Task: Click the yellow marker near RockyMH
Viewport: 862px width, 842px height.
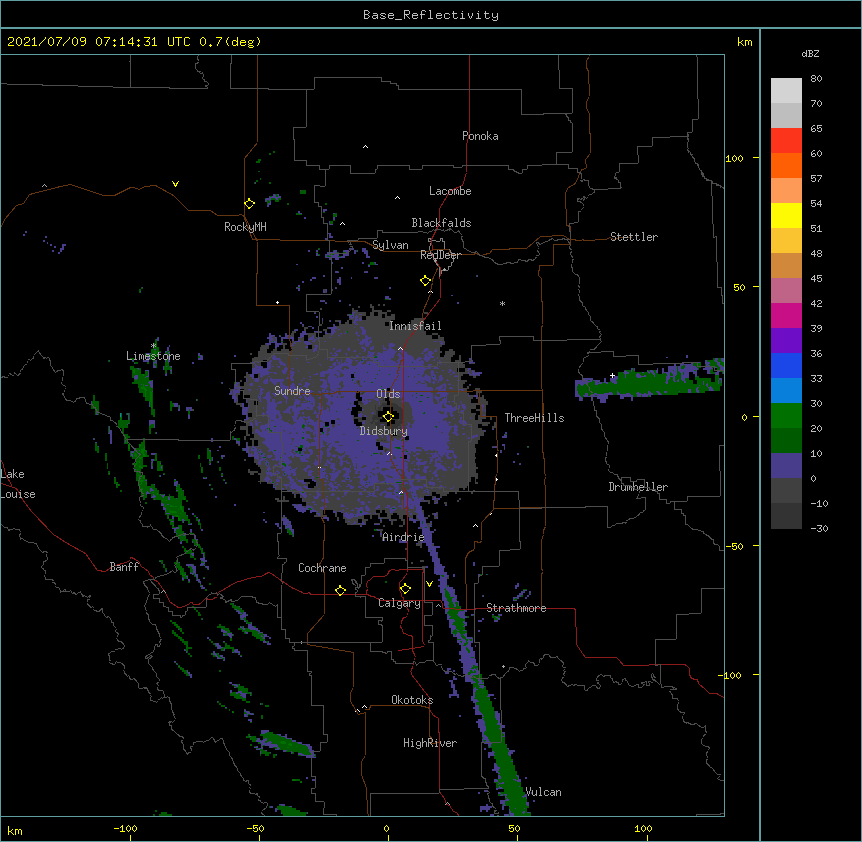Action: pos(250,204)
